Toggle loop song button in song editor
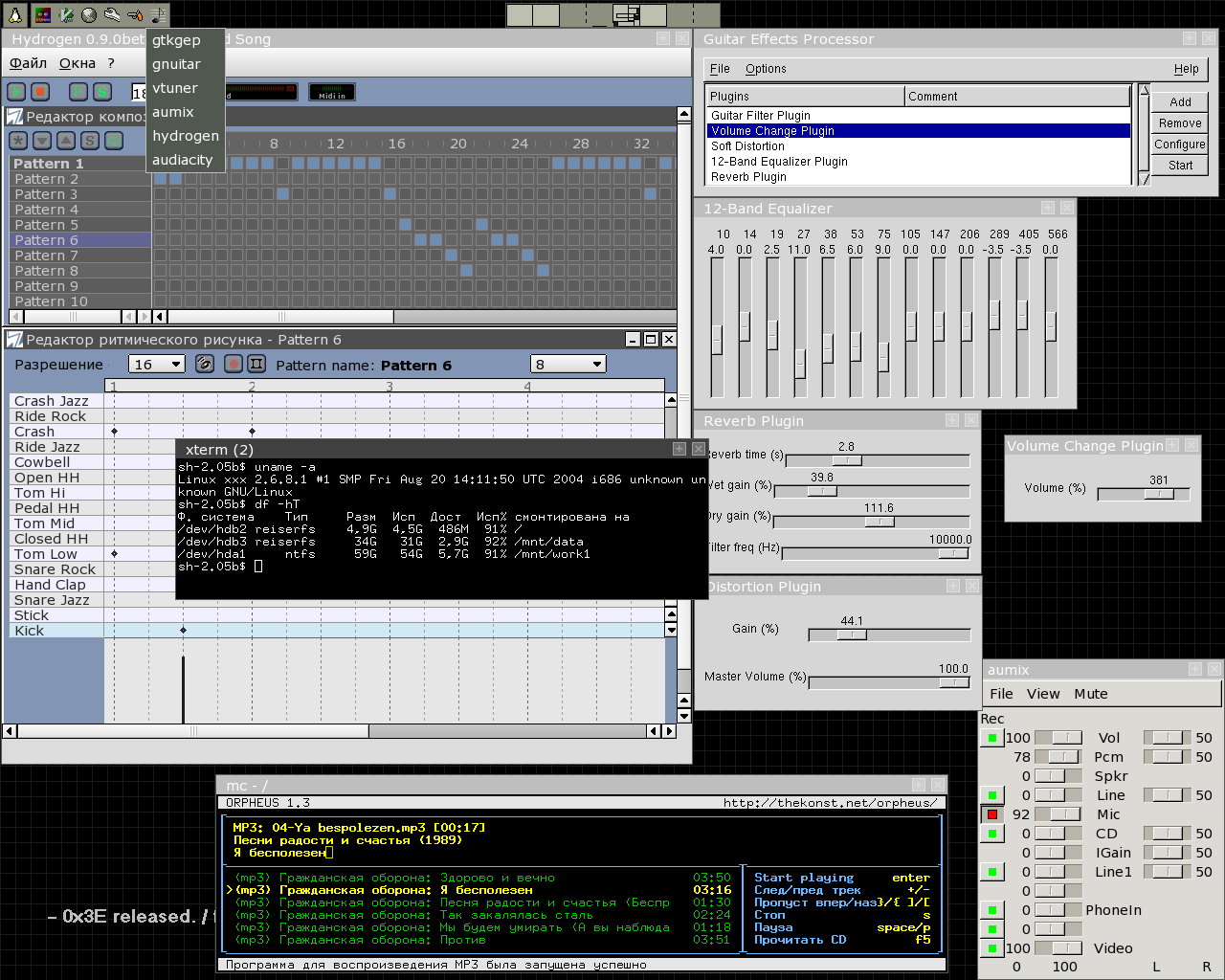 (114, 140)
